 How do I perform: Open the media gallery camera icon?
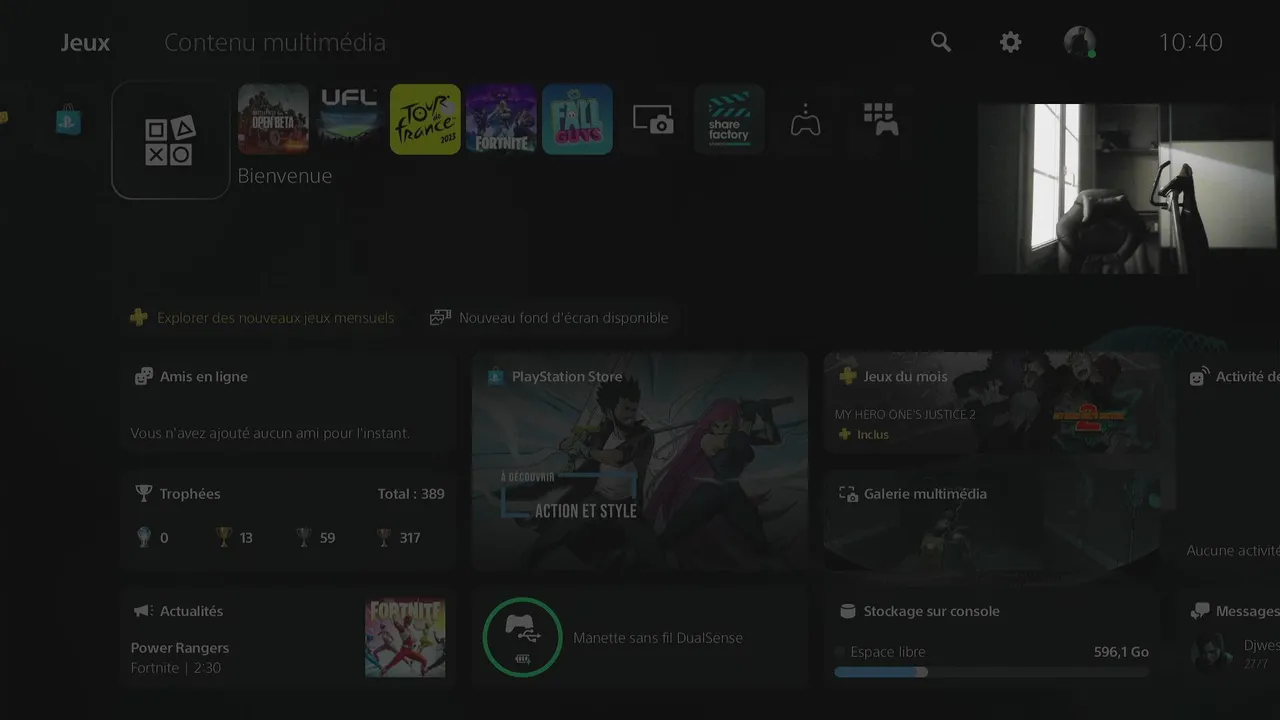[x=653, y=119]
